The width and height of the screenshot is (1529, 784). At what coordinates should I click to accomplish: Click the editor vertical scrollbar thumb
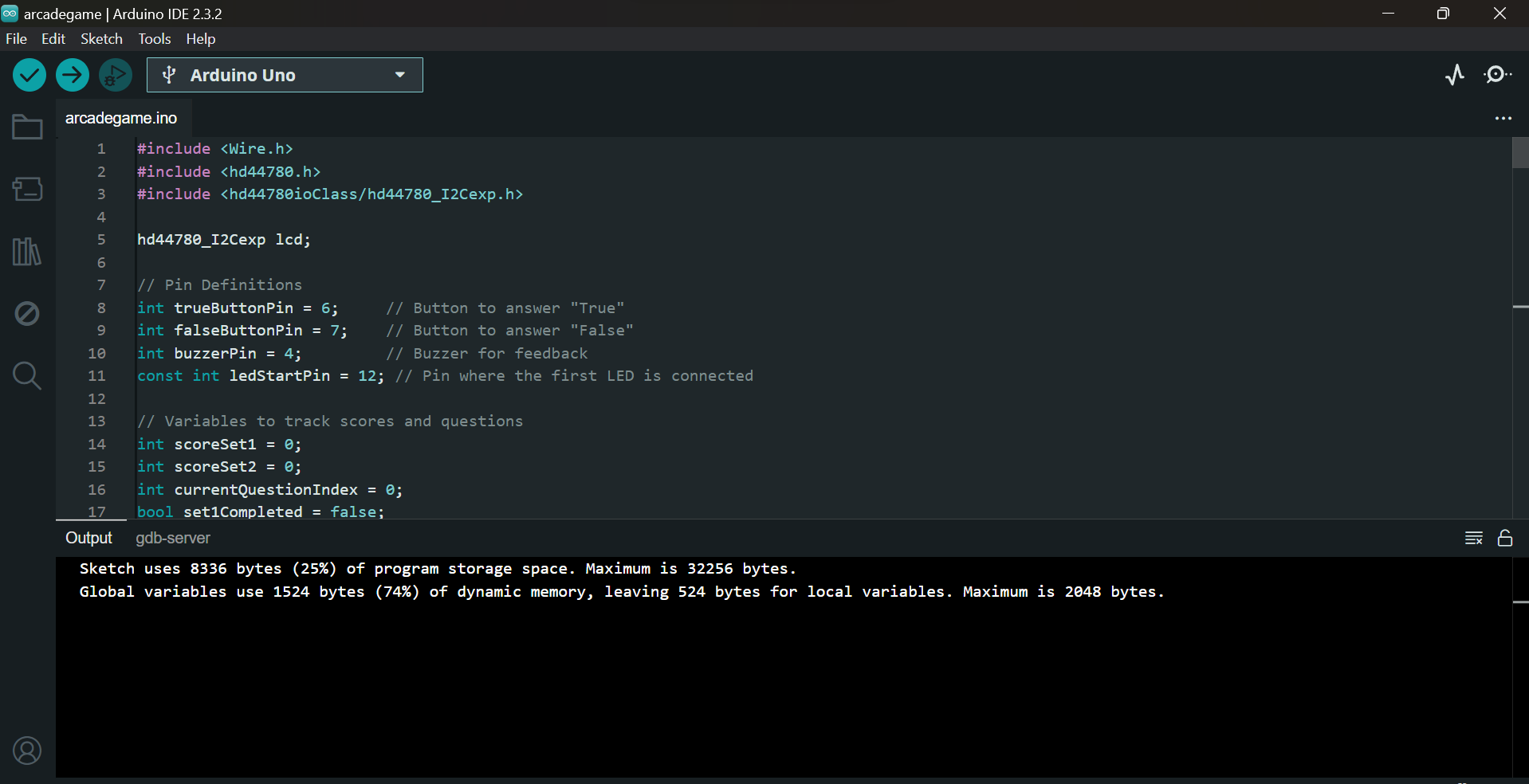[1520, 152]
